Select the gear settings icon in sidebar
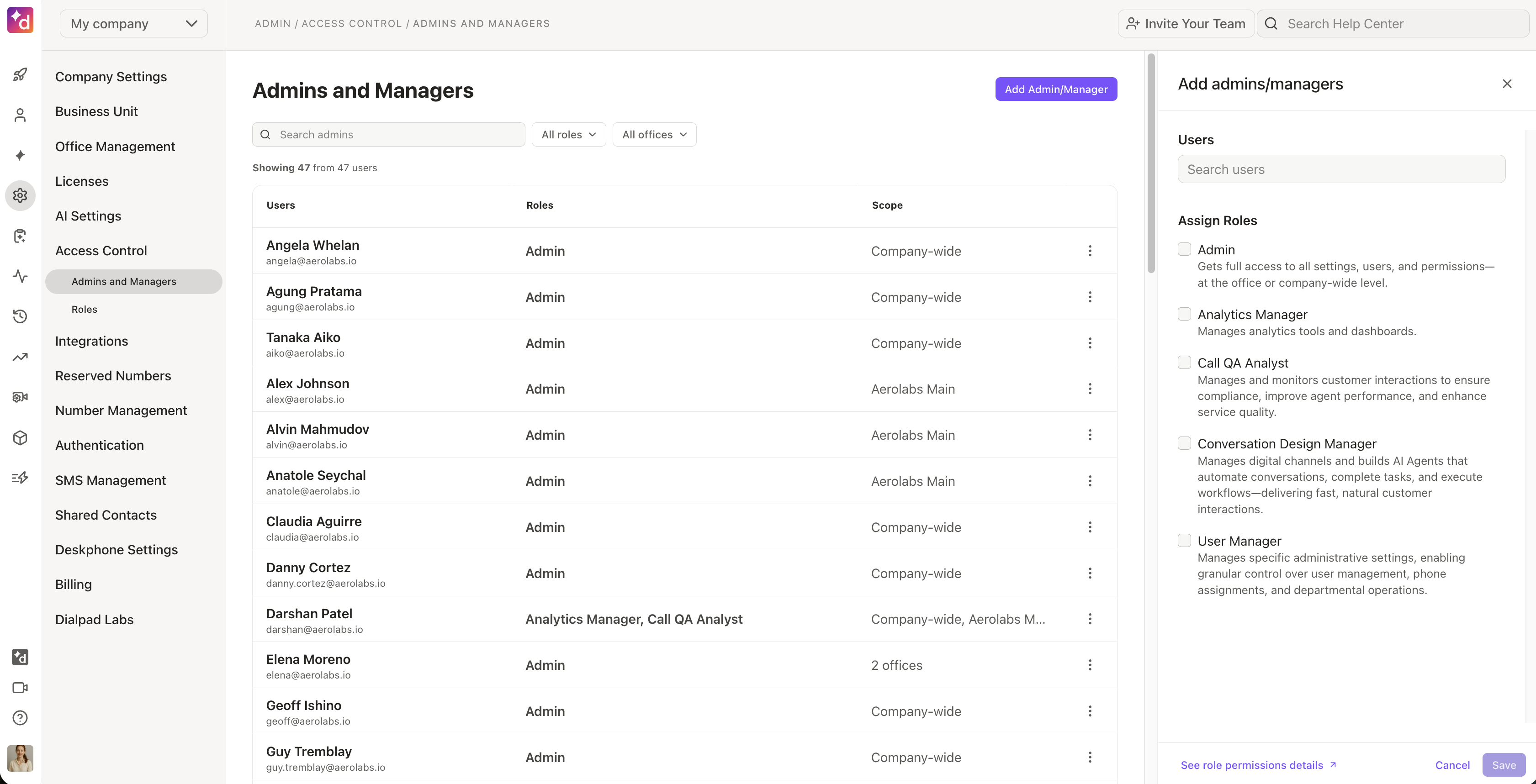This screenshot has height=784, width=1536. pos(20,195)
